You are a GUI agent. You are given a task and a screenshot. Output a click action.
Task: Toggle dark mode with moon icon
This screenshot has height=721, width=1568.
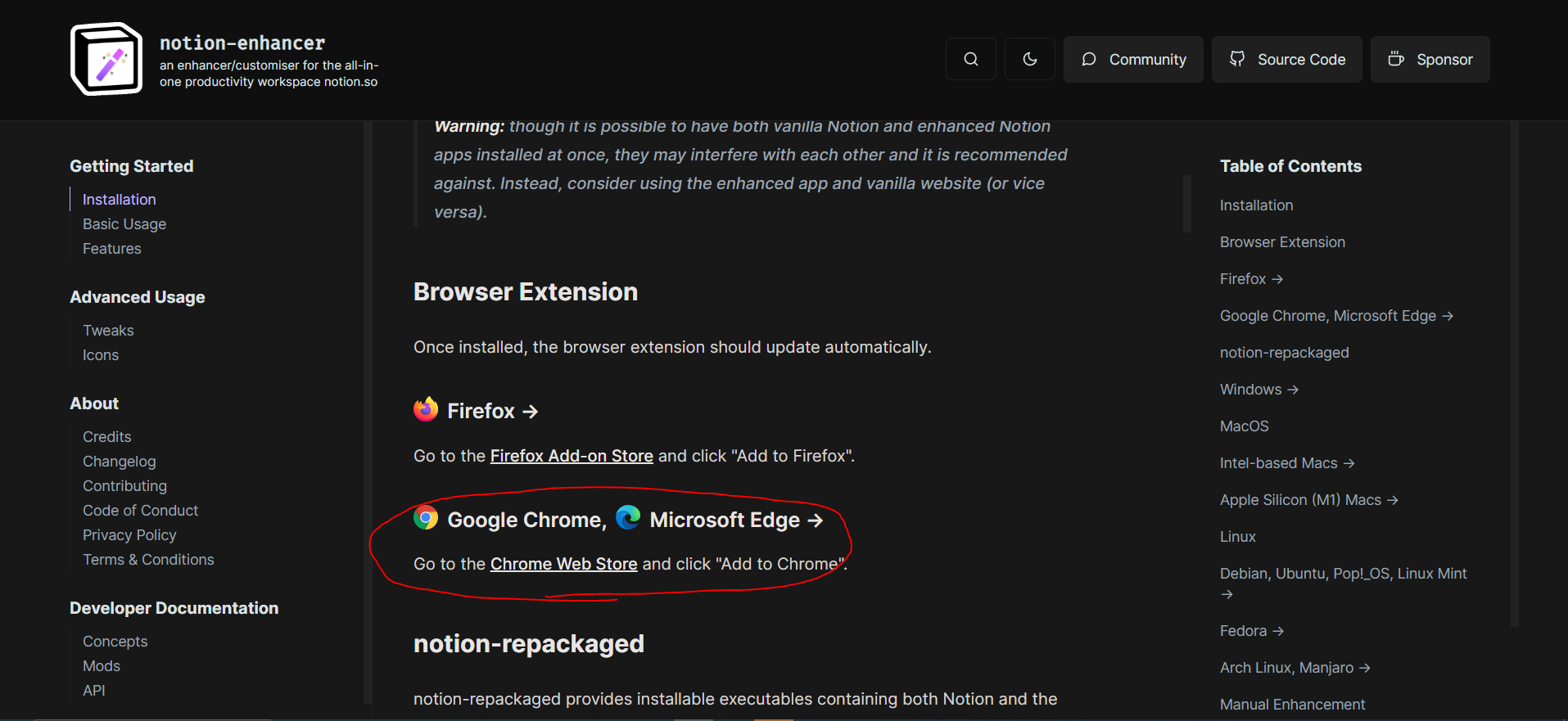click(1030, 59)
